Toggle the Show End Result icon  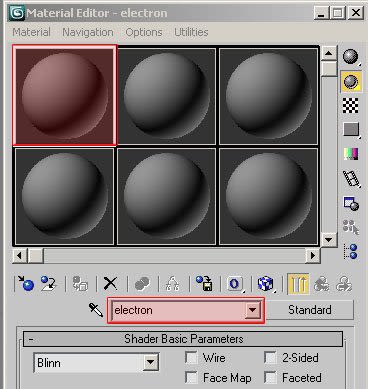(x=298, y=284)
